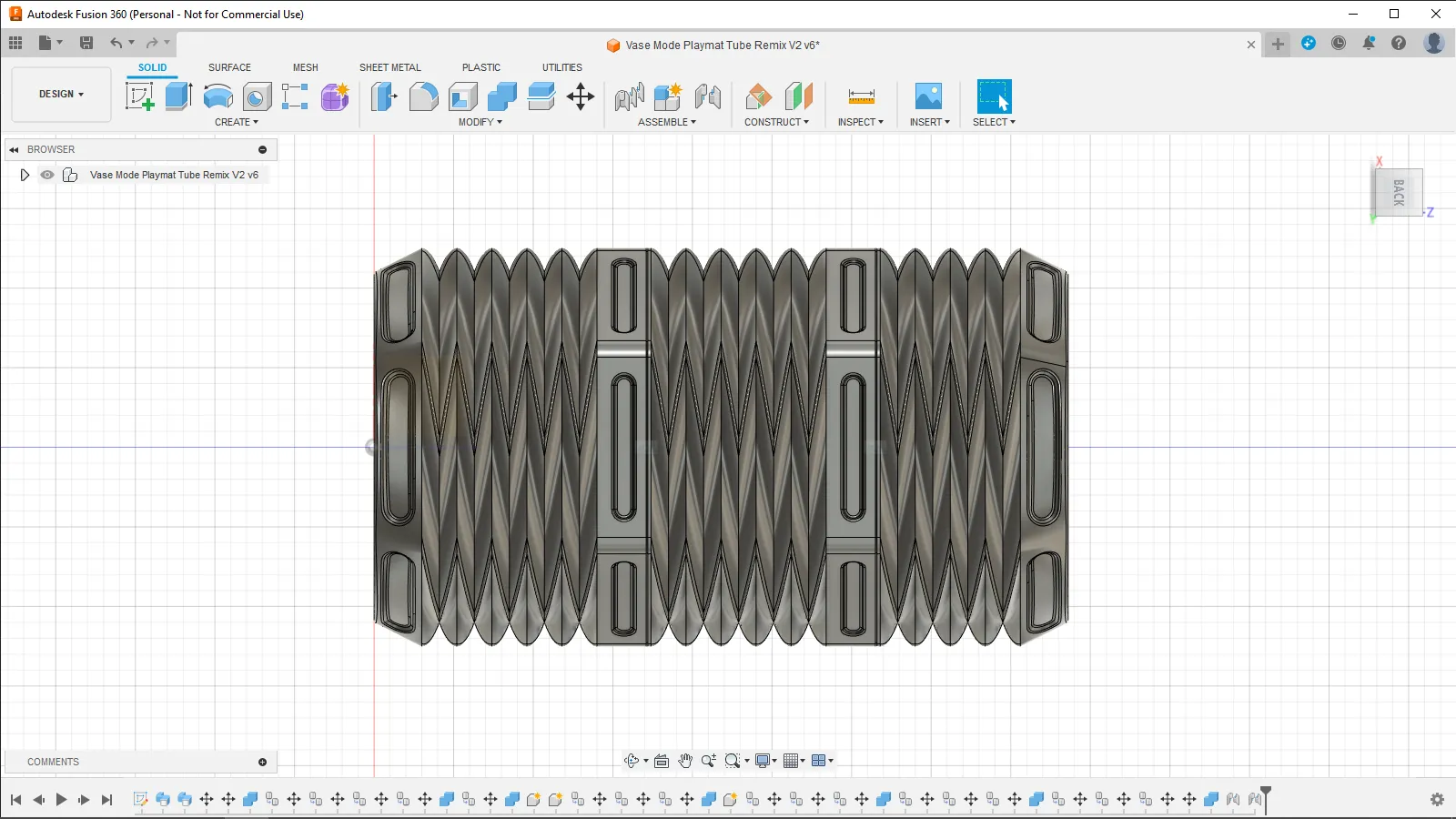This screenshot has height=819, width=1456.
Task: Click the Back face of the ViewCube
Action: click(x=1399, y=192)
